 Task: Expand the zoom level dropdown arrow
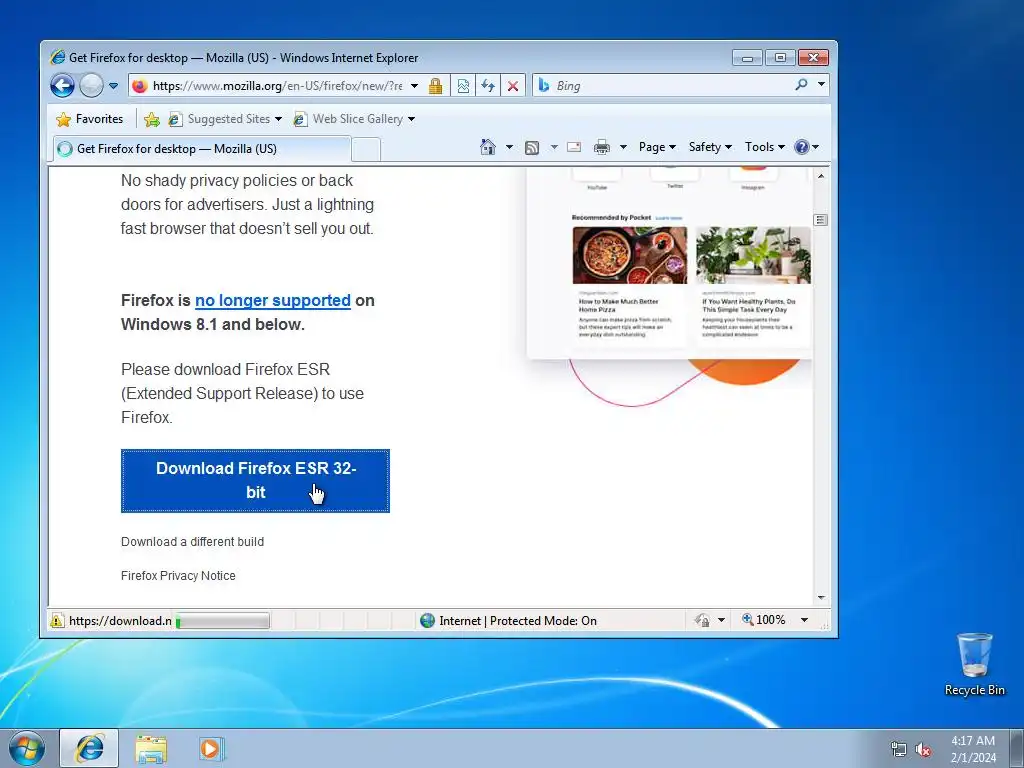tap(805, 620)
